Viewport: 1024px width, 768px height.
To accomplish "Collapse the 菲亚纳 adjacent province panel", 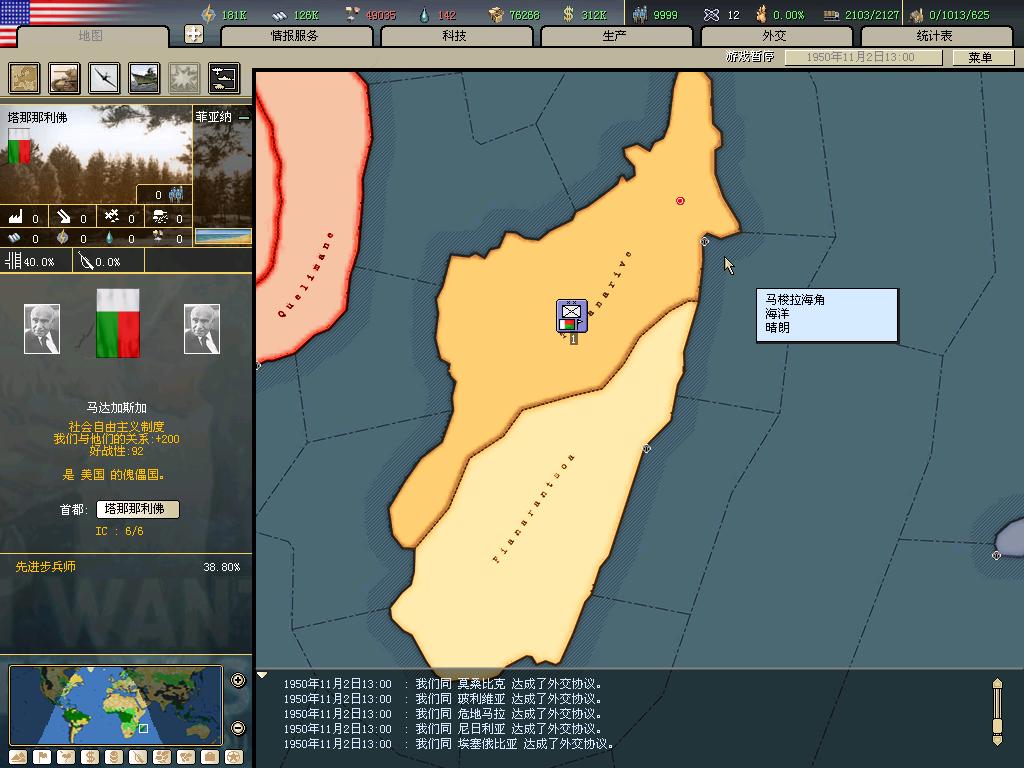I will coord(244,117).
